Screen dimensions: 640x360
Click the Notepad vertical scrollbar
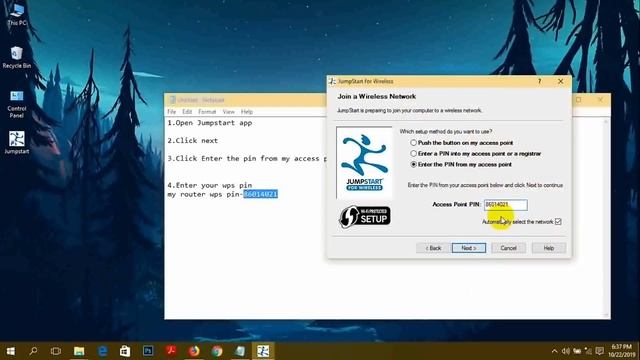606,218
